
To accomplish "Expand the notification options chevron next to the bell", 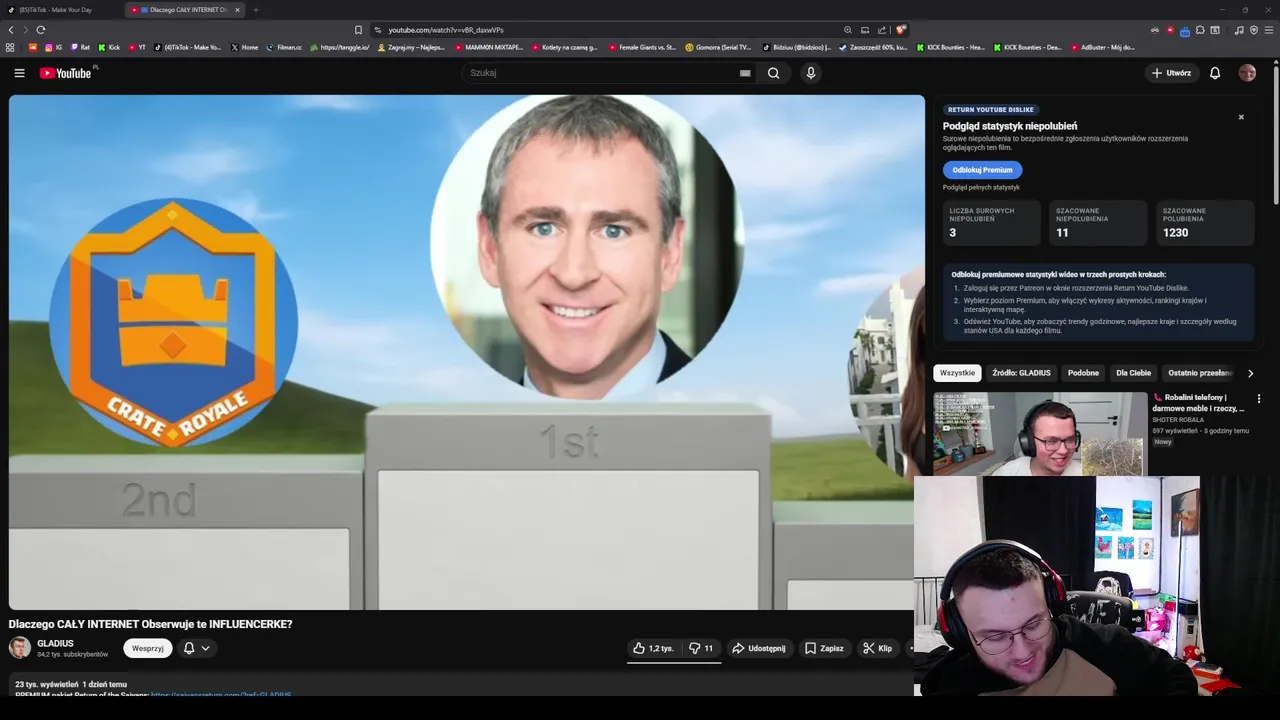I will (x=205, y=648).
